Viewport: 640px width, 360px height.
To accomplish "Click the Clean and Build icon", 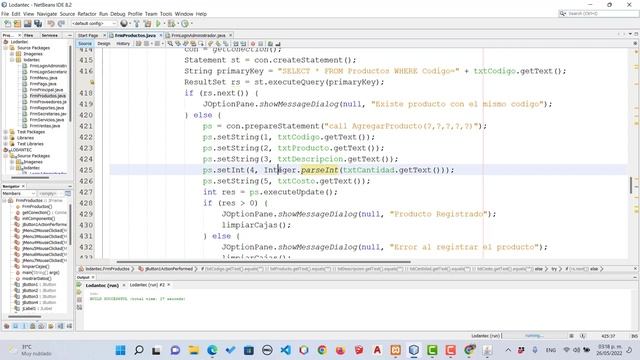I will pos(147,24).
